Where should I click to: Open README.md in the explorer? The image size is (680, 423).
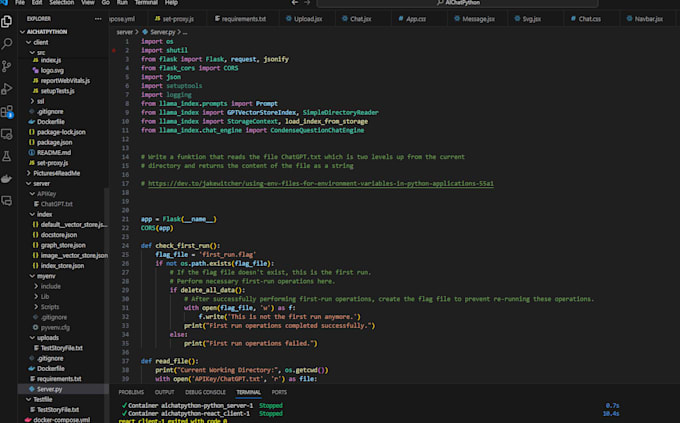click(x=54, y=153)
